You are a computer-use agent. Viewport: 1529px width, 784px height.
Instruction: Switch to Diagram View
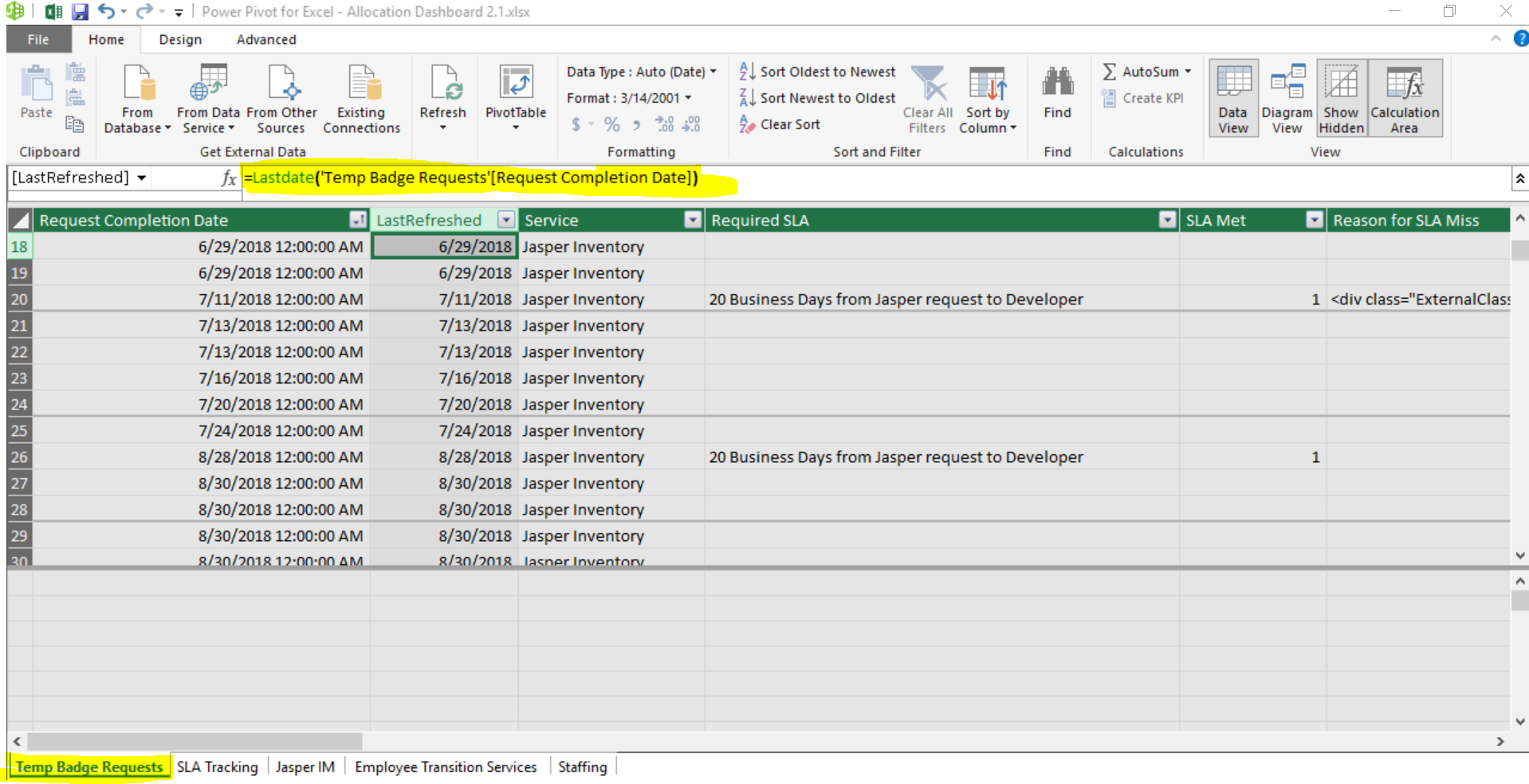coord(1287,98)
